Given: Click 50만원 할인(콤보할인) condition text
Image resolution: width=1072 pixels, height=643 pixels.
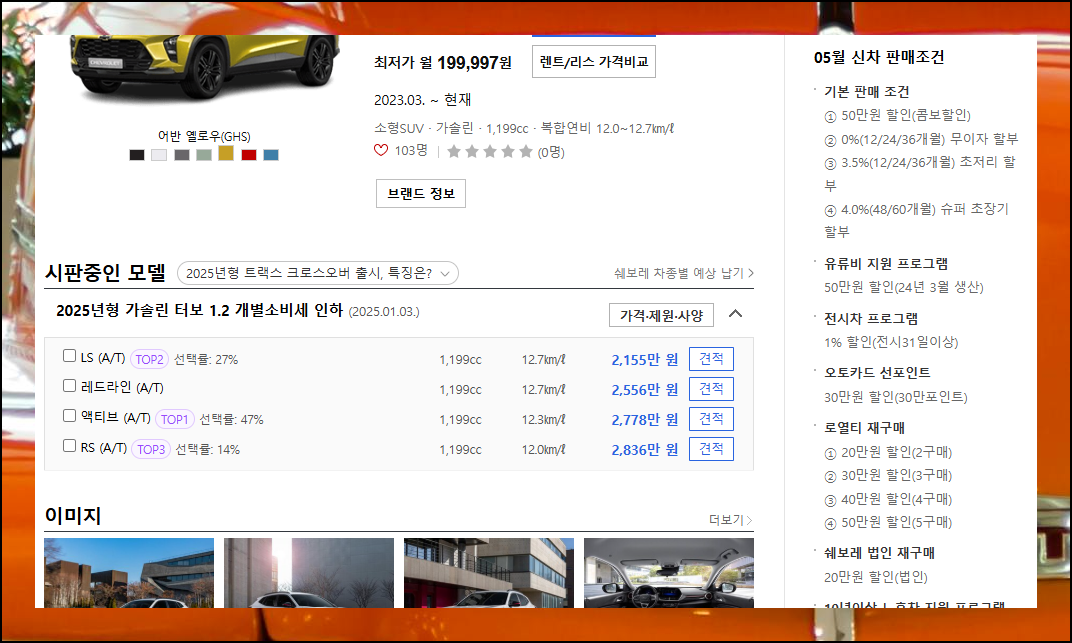Looking at the screenshot, I should (x=905, y=115).
